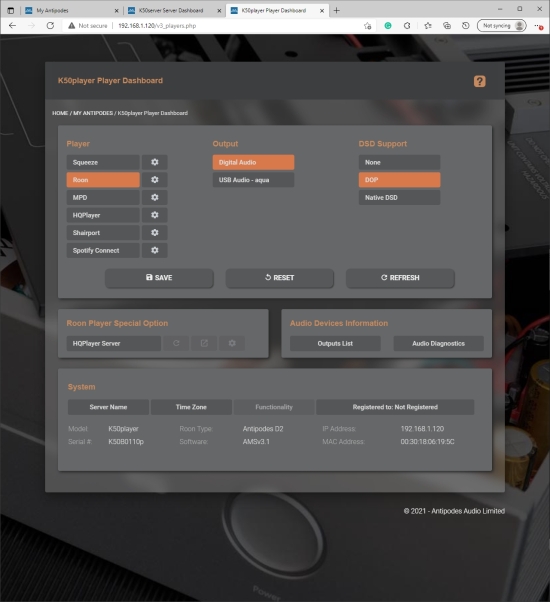Click the Functionality button
The image size is (550, 602).
click(274, 407)
